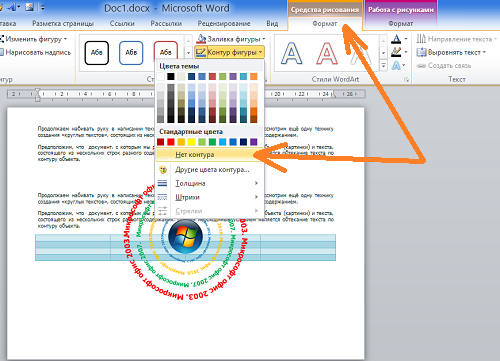Click the text effects glowing A icon

point(396,65)
